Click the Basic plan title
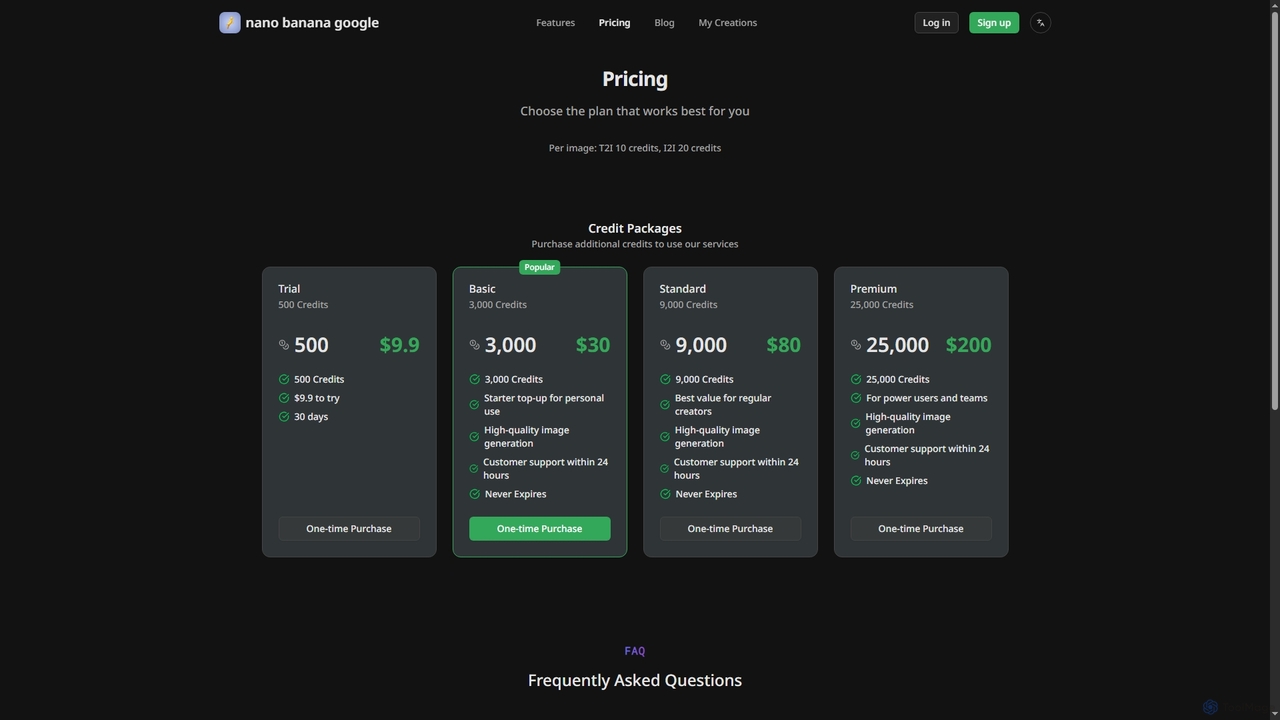This screenshot has height=720, width=1280. click(482, 289)
